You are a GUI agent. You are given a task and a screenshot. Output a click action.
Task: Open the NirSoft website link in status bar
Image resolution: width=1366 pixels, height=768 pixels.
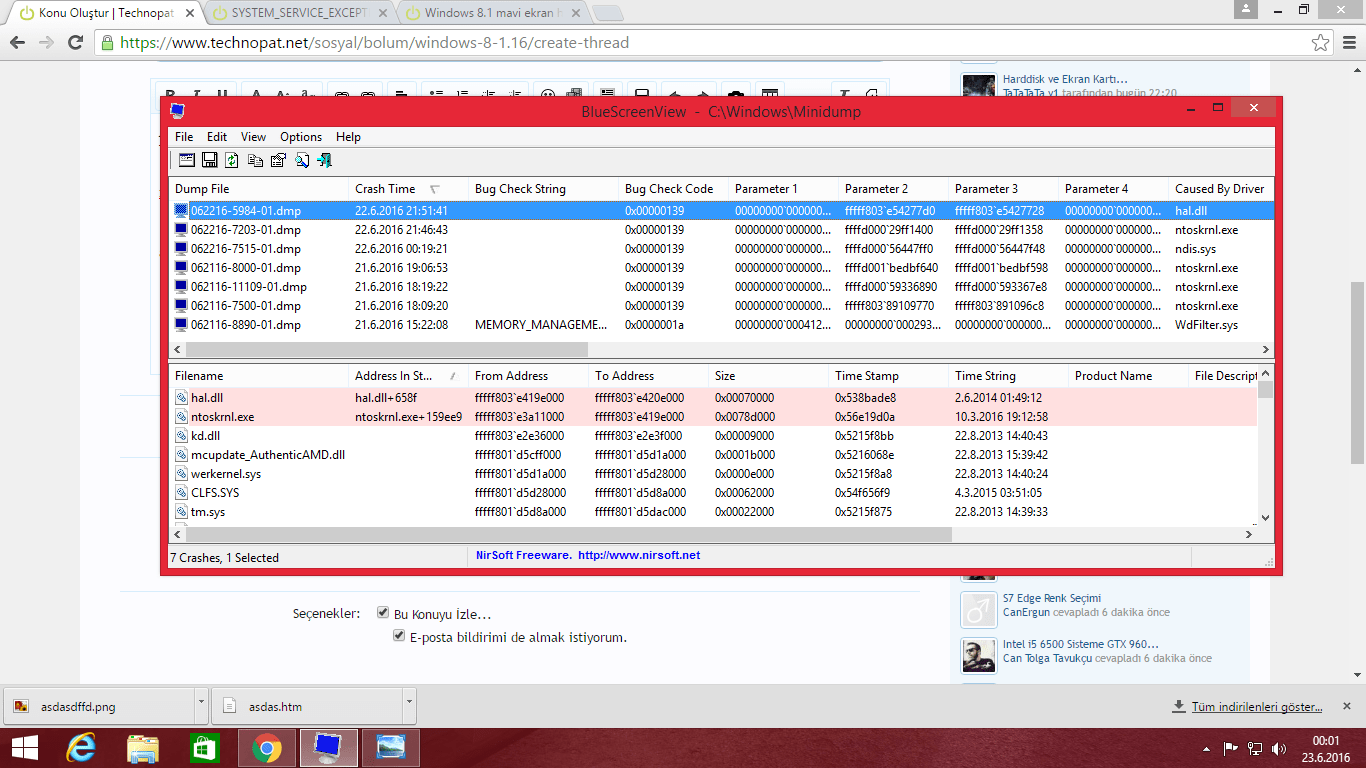[x=639, y=555]
